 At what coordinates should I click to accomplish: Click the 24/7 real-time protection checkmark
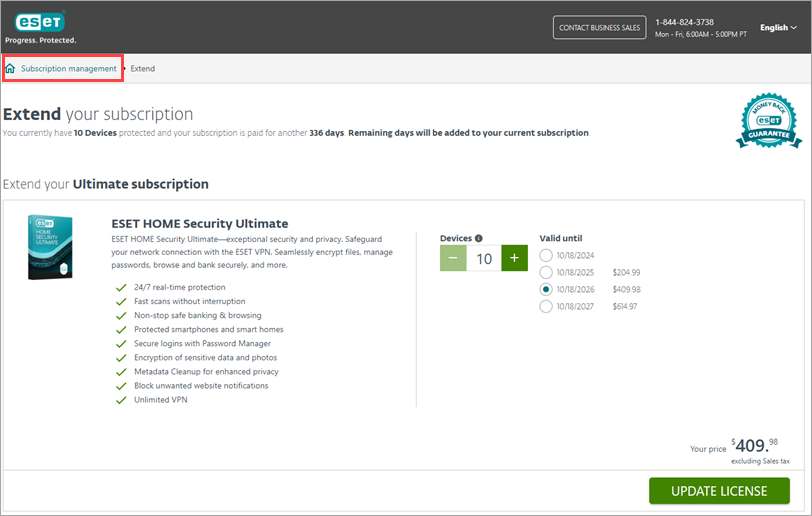point(121,287)
